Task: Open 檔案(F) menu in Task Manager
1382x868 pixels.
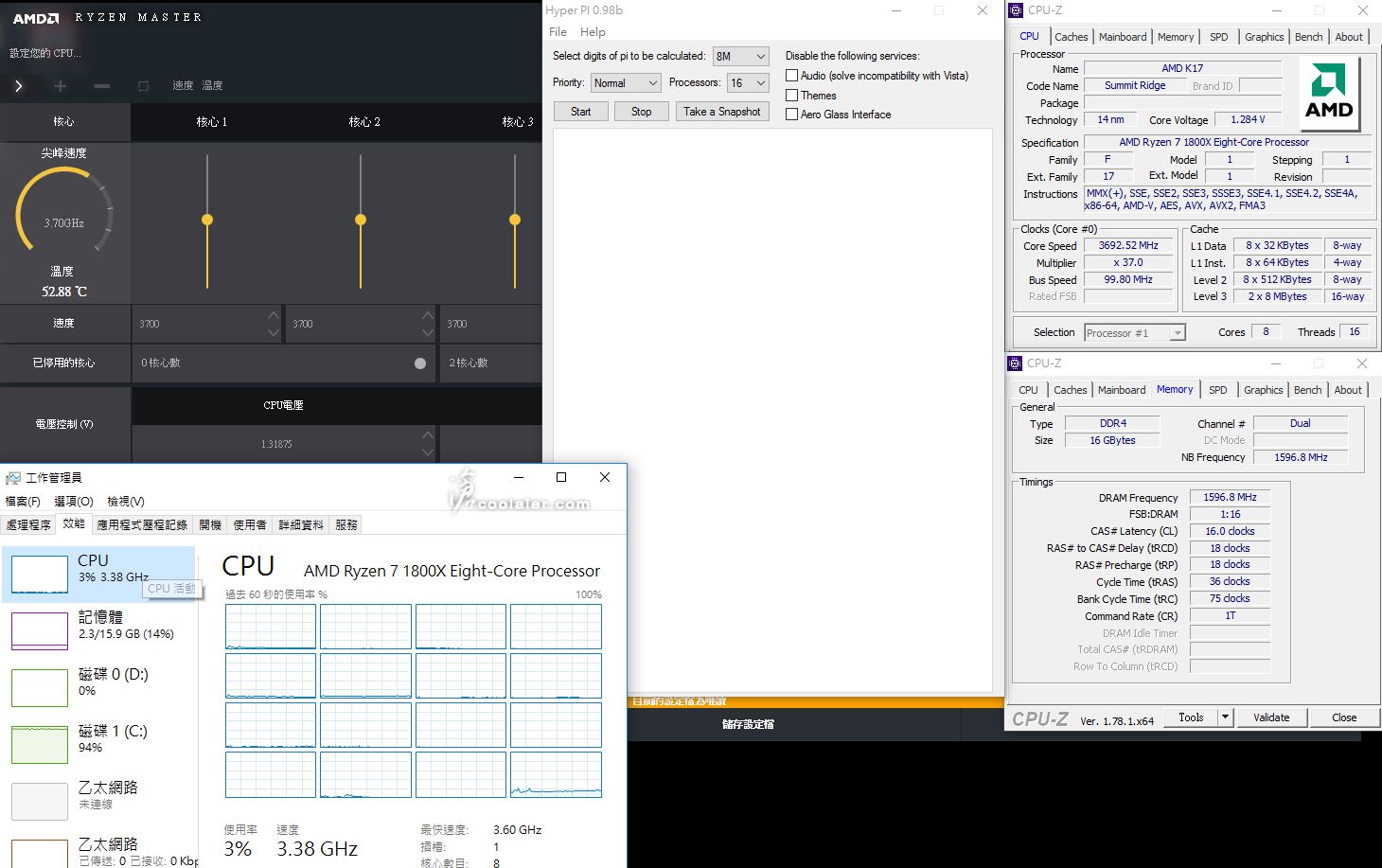Action: coord(23,502)
